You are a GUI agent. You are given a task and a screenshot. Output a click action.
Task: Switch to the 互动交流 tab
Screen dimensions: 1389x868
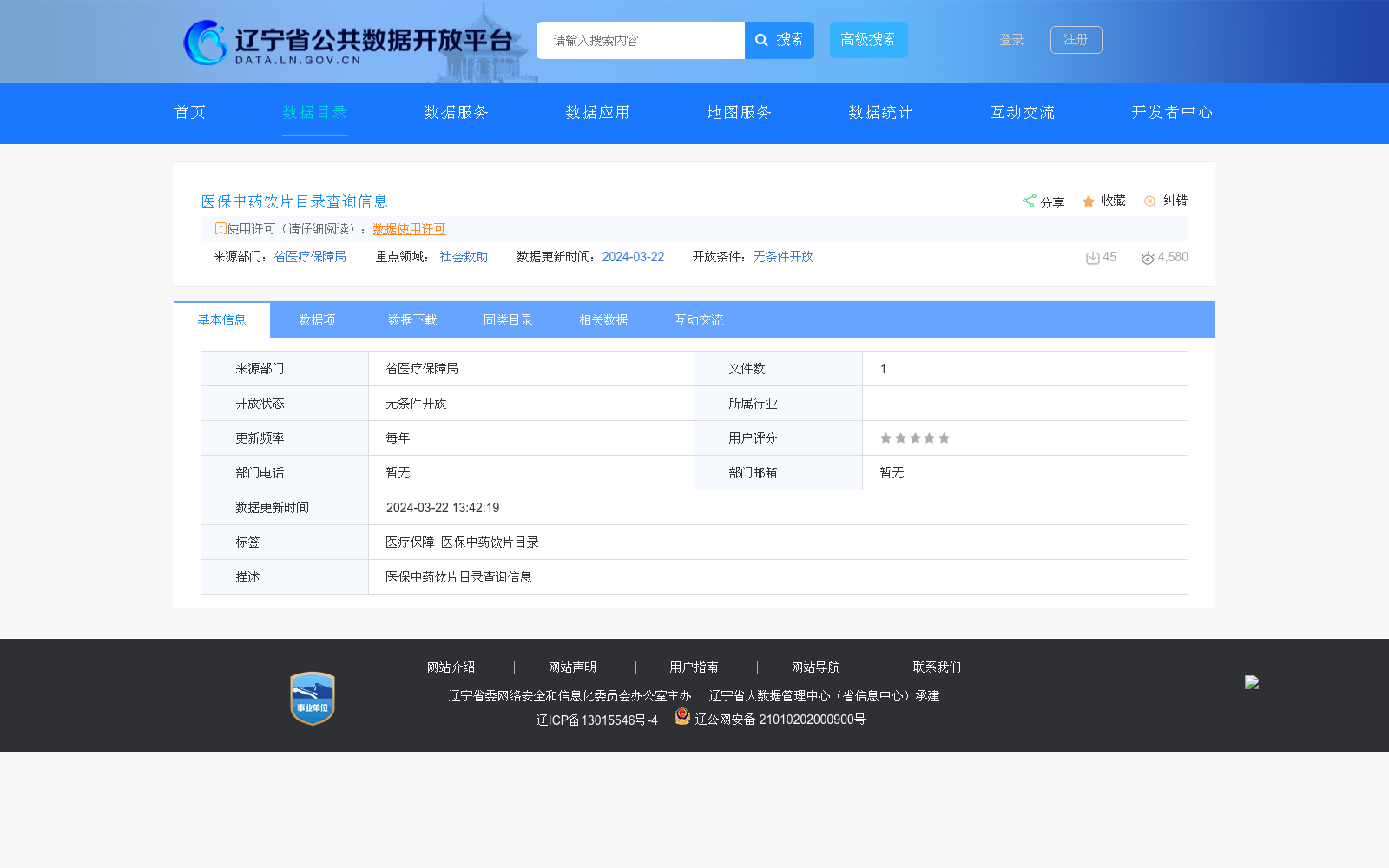point(700,320)
